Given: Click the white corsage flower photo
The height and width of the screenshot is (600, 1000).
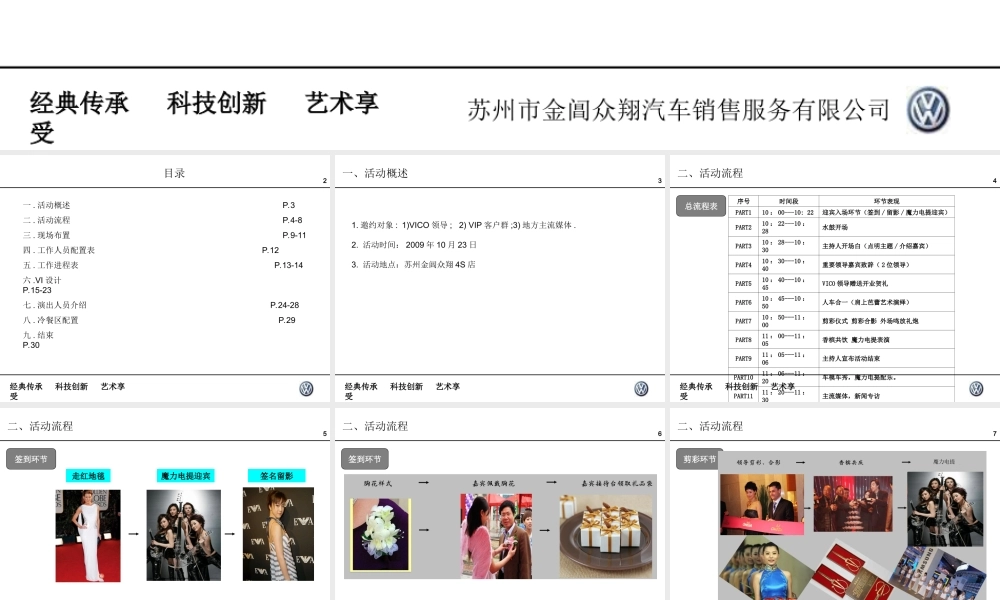Looking at the screenshot, I should (380, 534).
